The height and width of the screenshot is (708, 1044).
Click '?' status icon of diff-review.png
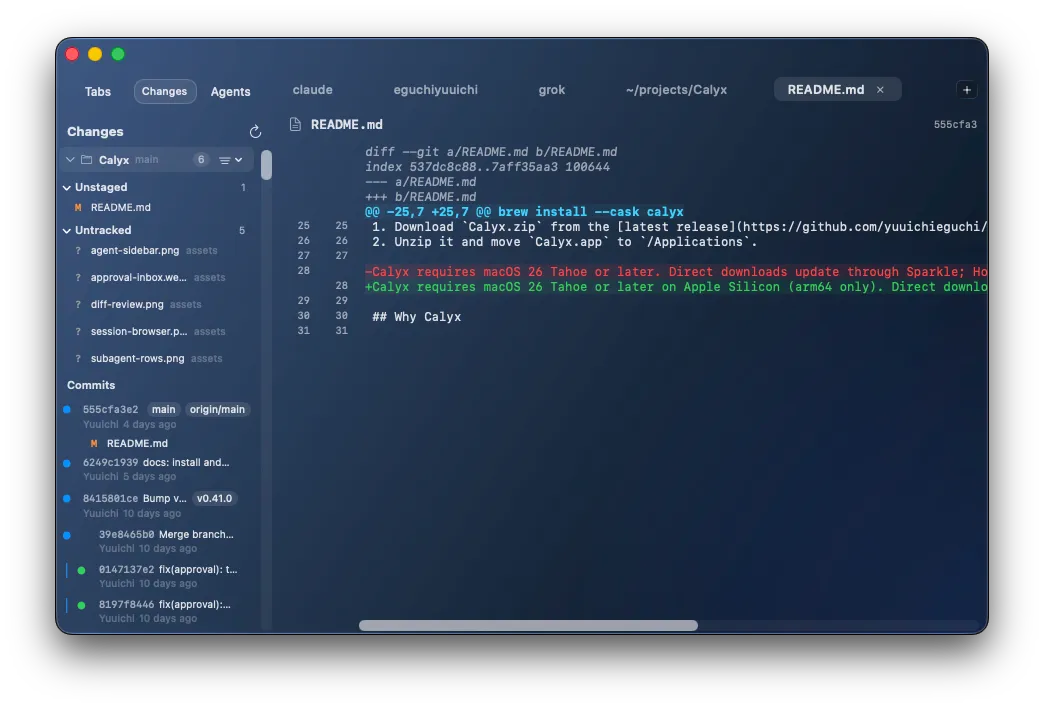click(78, 305)
